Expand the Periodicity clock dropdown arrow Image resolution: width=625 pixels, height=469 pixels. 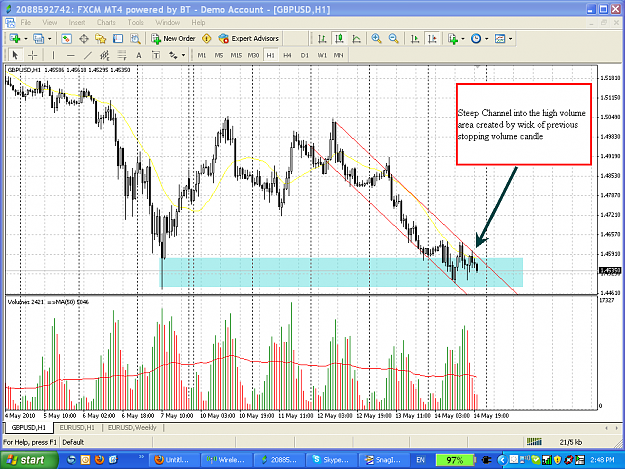(x=486, y=39)
